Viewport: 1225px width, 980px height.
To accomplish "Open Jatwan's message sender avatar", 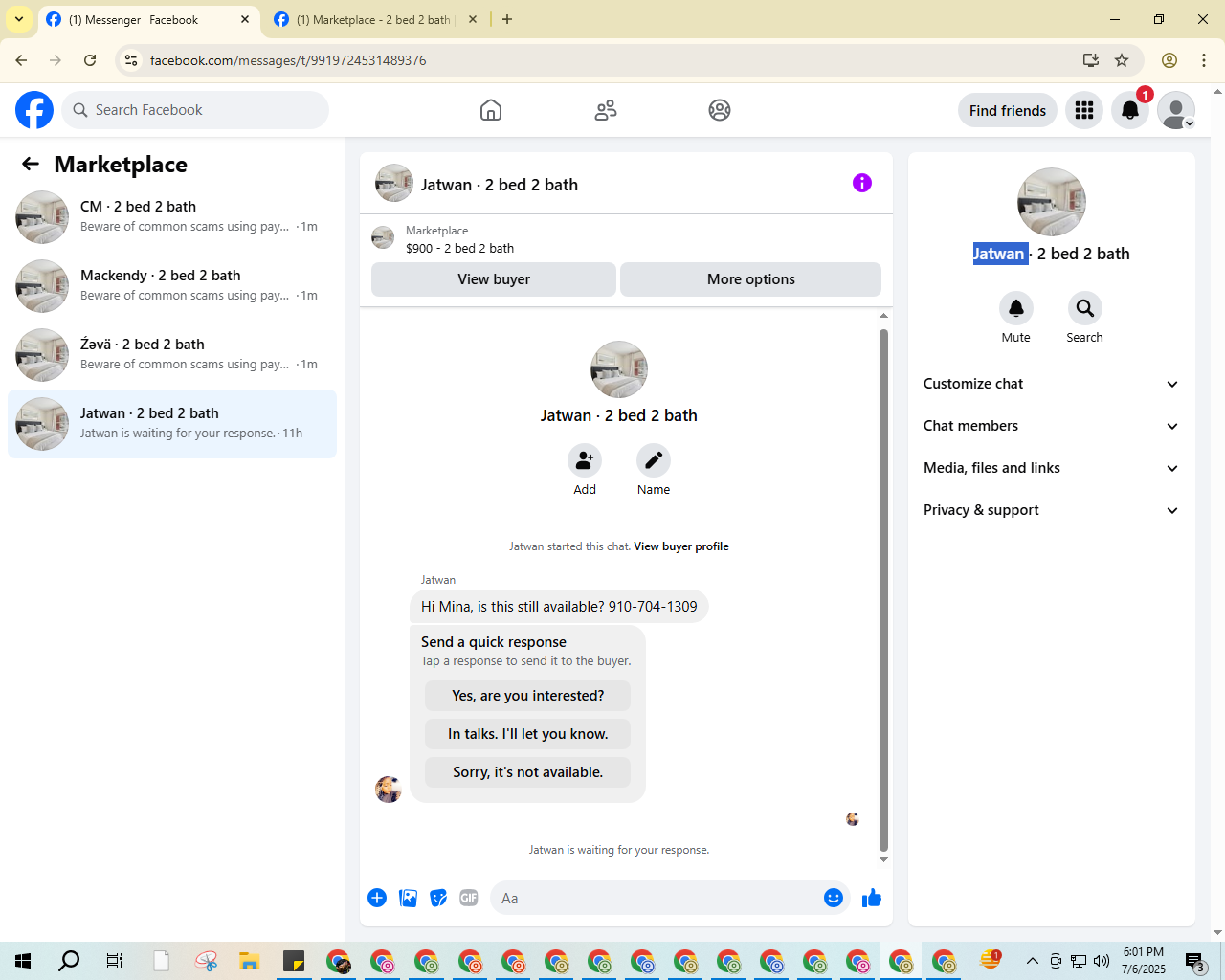I will pyautogui.click(x=389, y=790).
